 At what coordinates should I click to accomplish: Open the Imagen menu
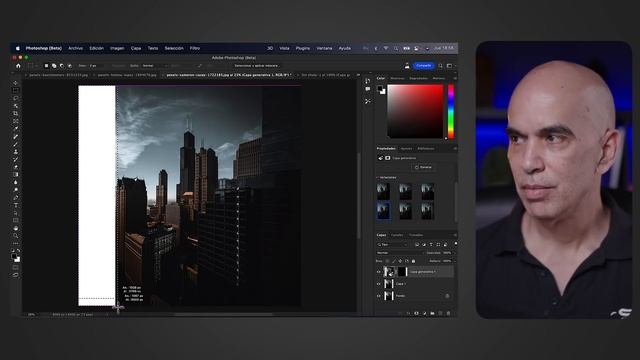117,48
